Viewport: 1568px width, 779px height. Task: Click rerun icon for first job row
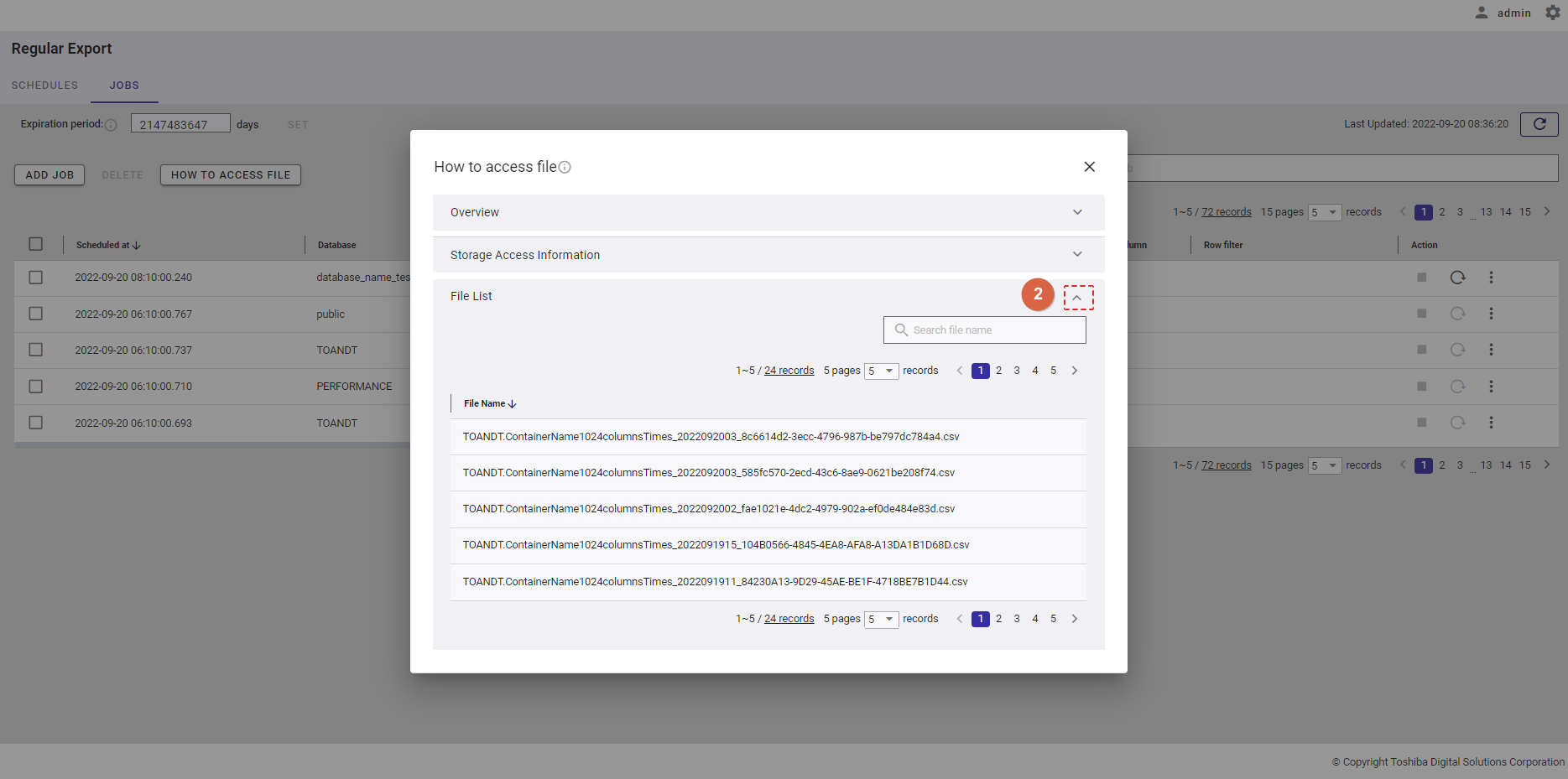(x=1457, y=278)
